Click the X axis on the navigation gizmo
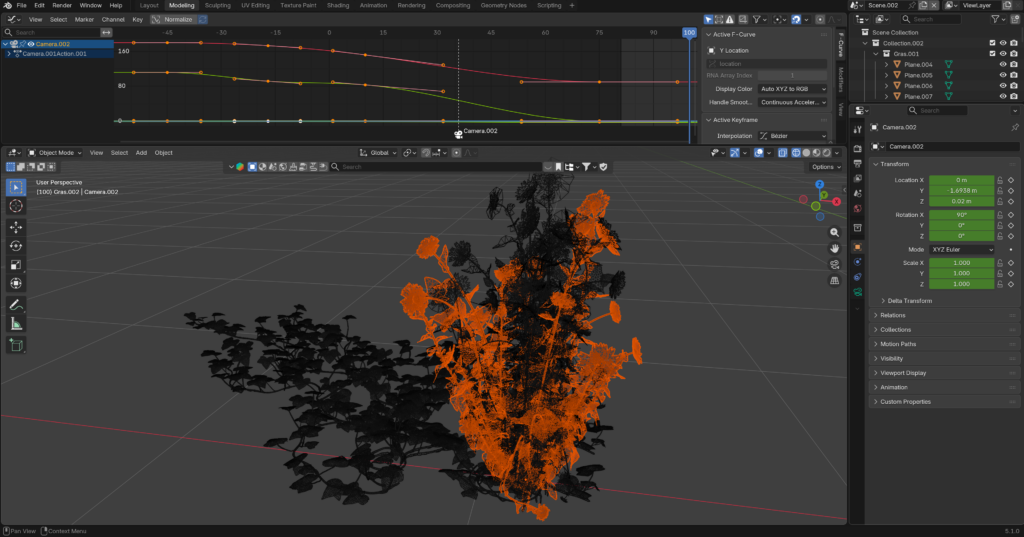This screenshot has height=537, width=1024. (836, 202)
